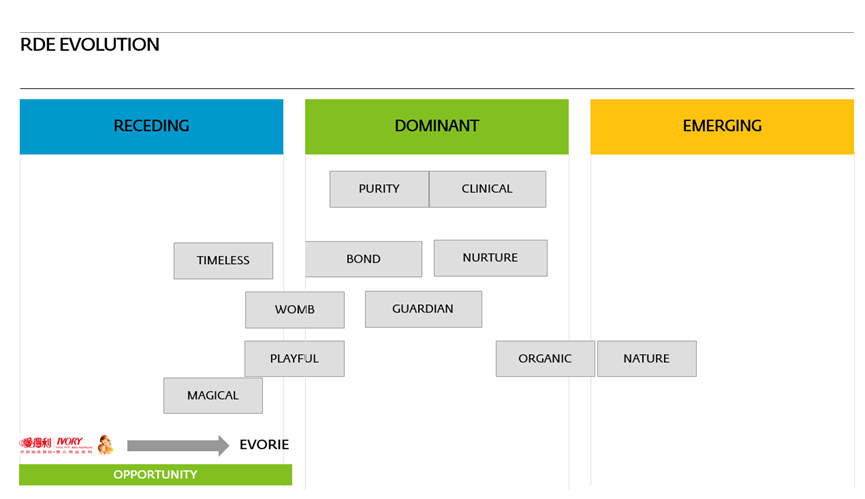The image size is (865, 499).
Task: Click the WOMB box
Action: pos(295,310)
